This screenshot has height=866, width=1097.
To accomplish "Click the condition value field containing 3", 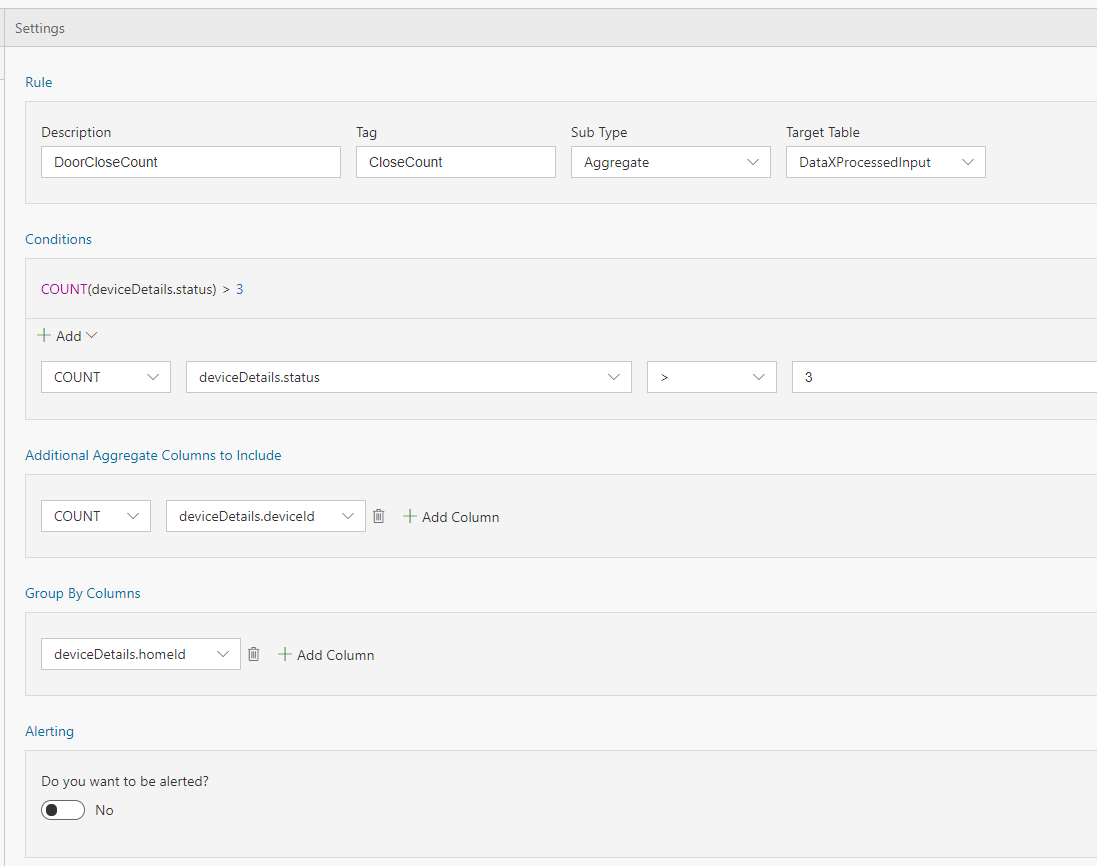I will point(940,377).
